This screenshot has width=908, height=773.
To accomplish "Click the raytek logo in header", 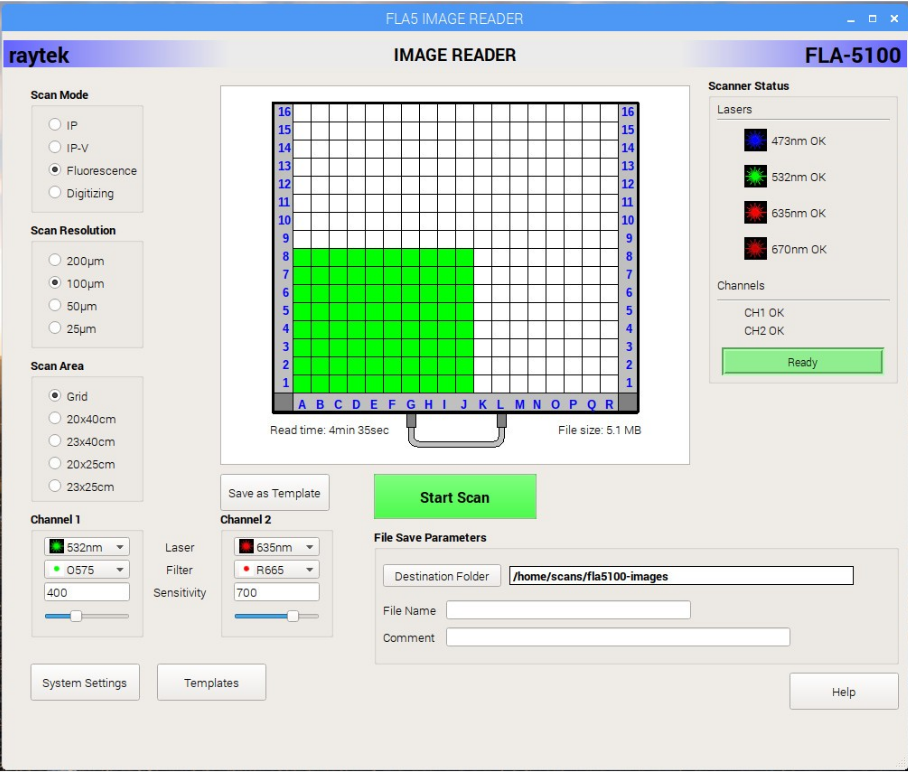I will pyautogui.click(x=40, y=55).
